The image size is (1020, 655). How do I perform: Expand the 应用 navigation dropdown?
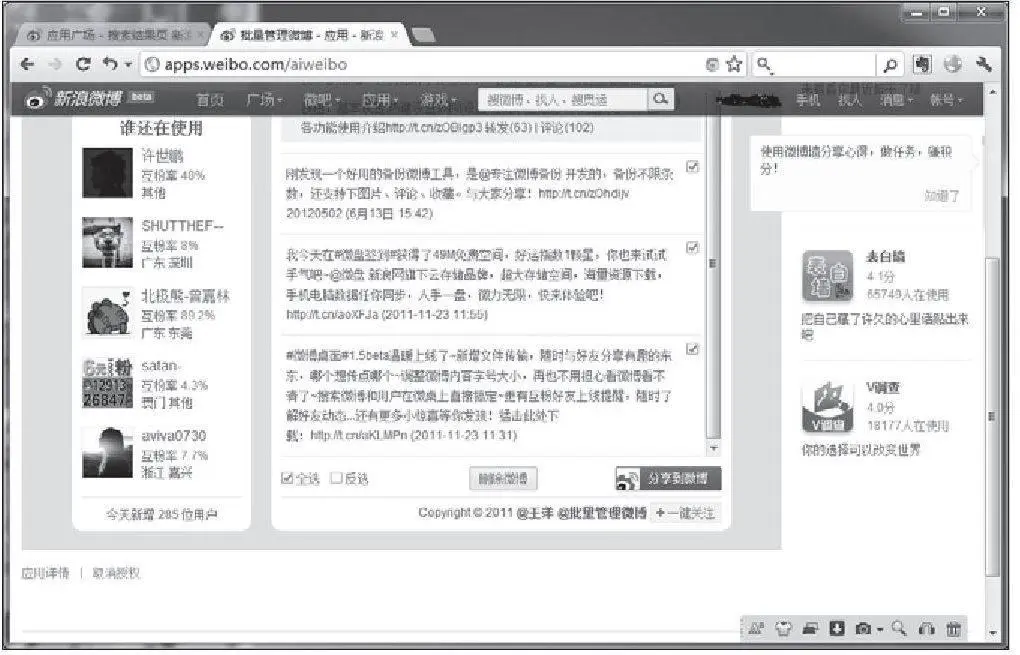pyautogui.click(x=379, y=100)
